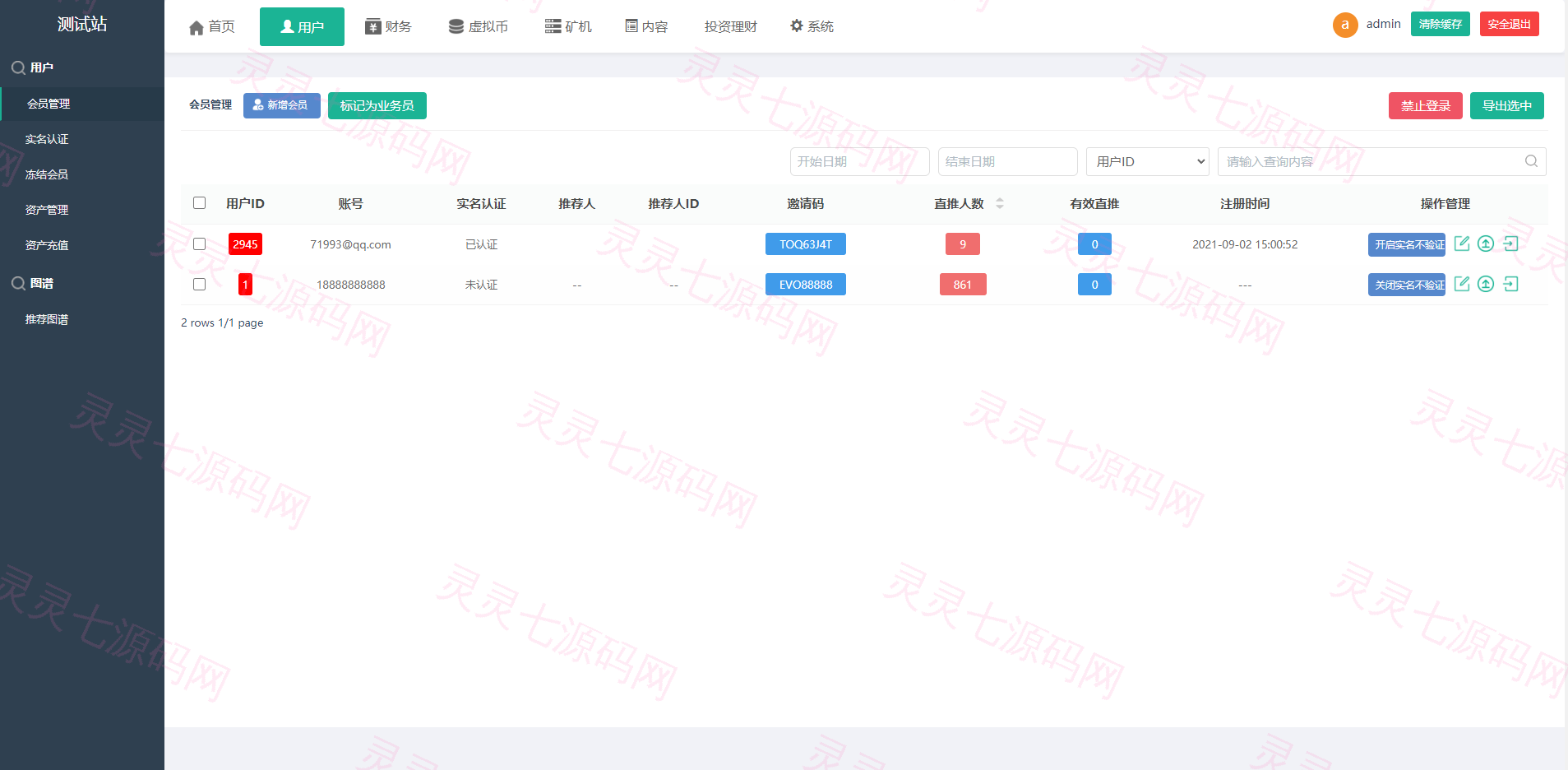The height and width of the screenshot is (770, 1568).
Task: Open the 系统 settings tab
Action: click(x=812, y=27)
